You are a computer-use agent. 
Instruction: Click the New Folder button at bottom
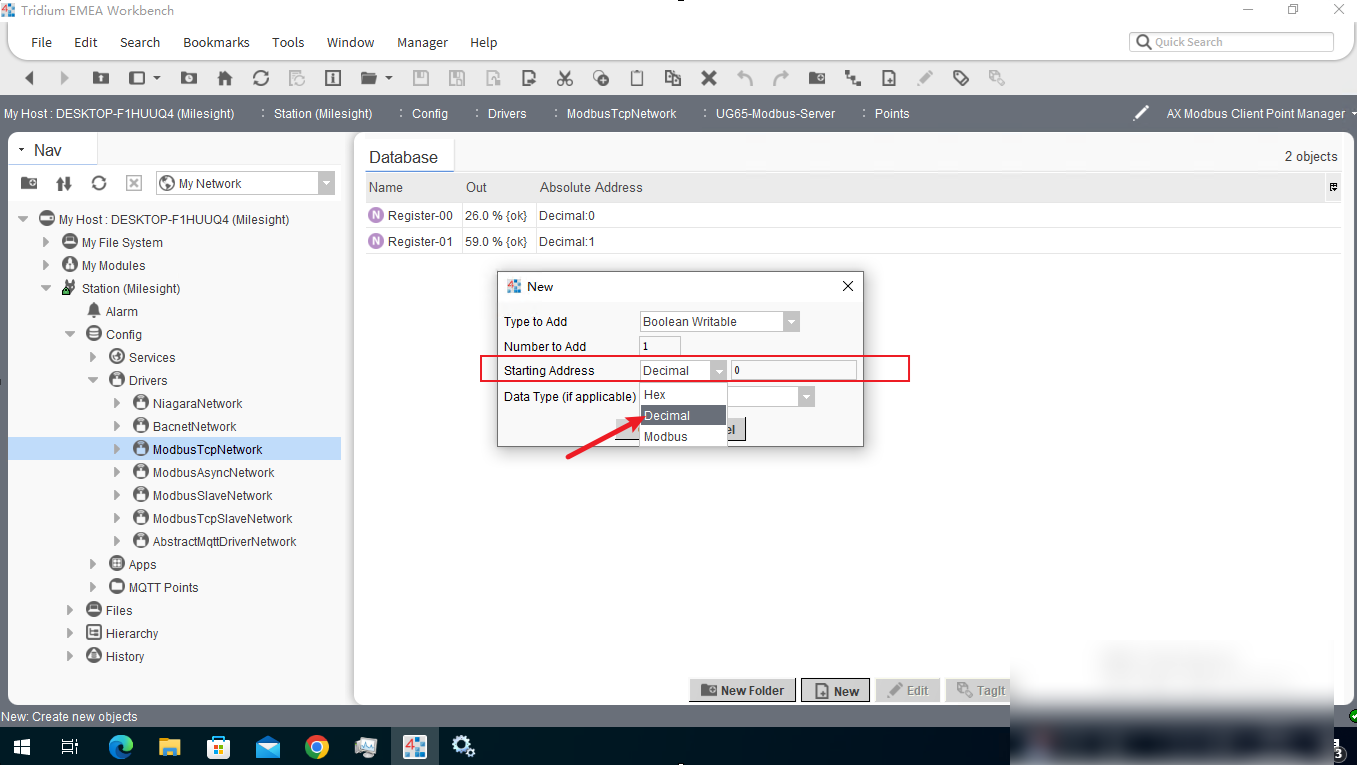pyautogui.click(x=743, y=690)
